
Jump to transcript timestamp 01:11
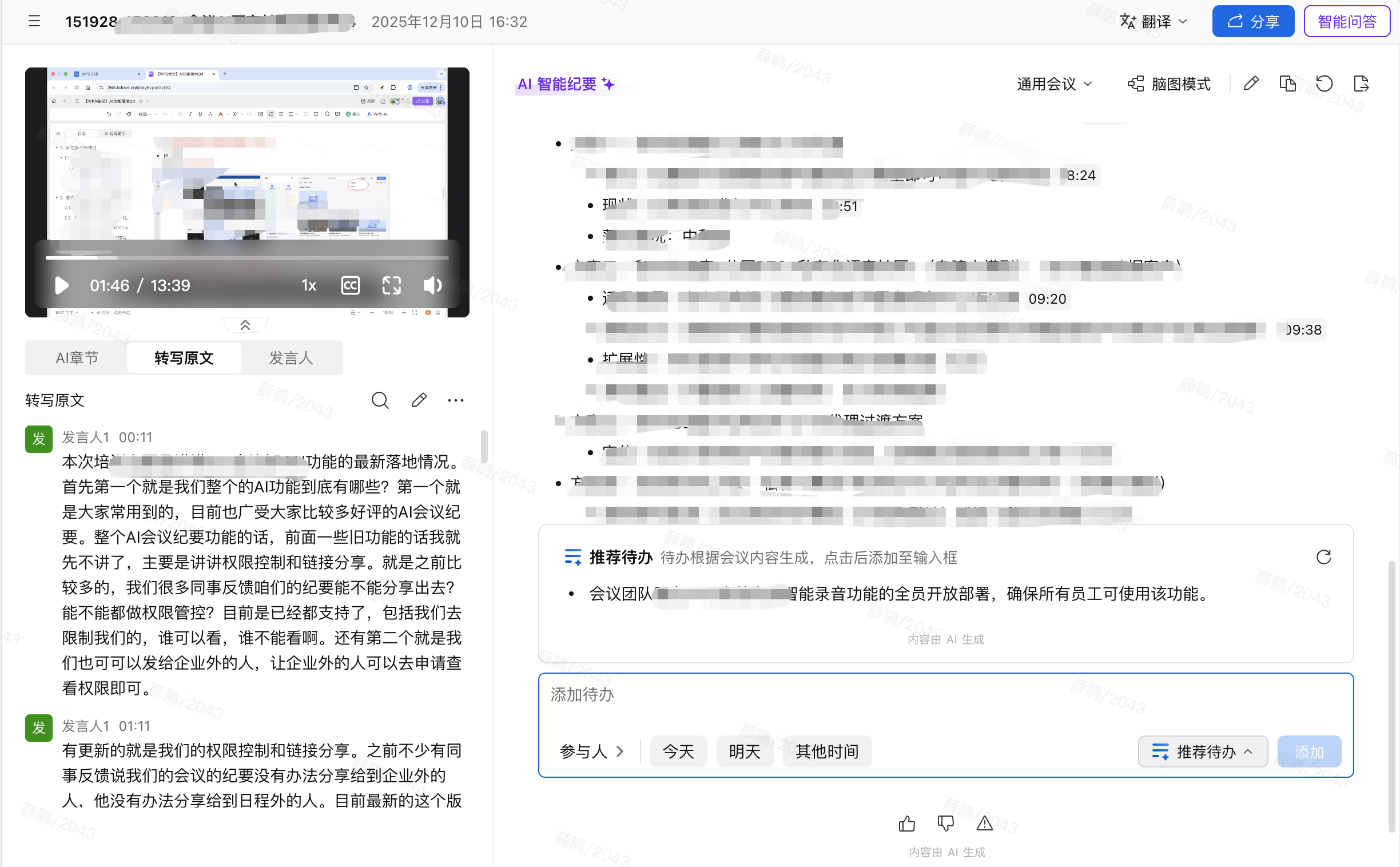(x=135, y=726)
